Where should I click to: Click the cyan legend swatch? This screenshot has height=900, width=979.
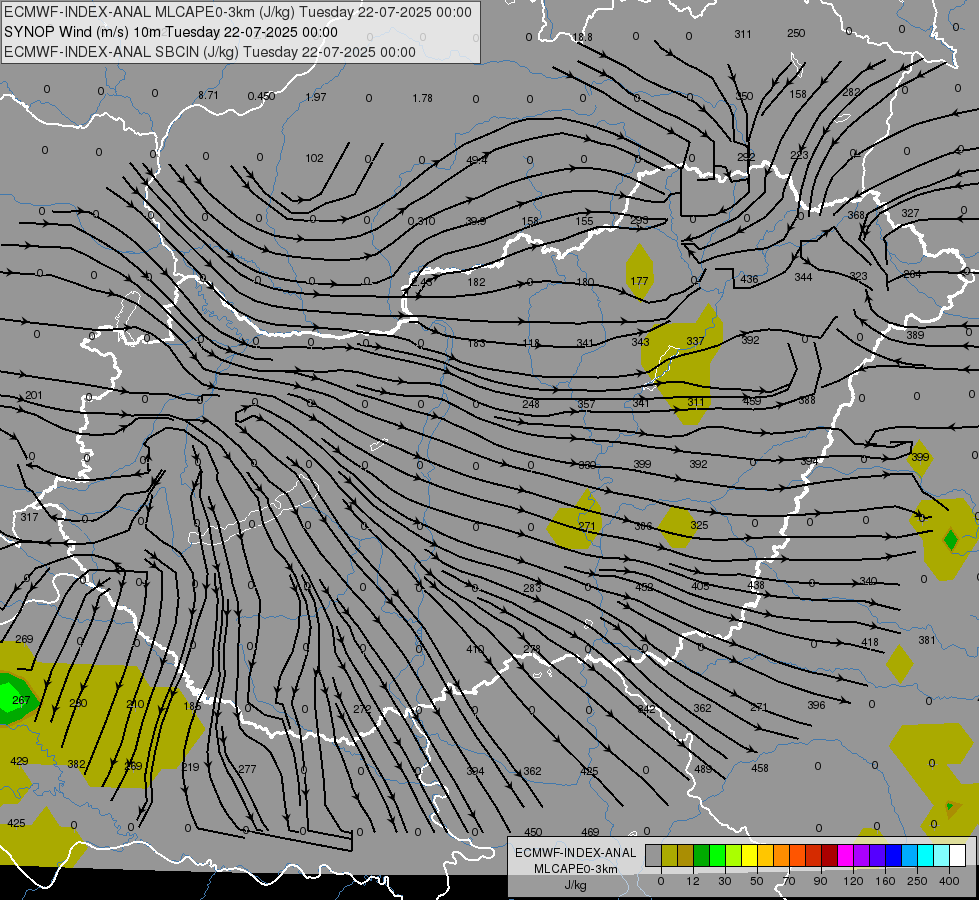click(x=925, y=856)
